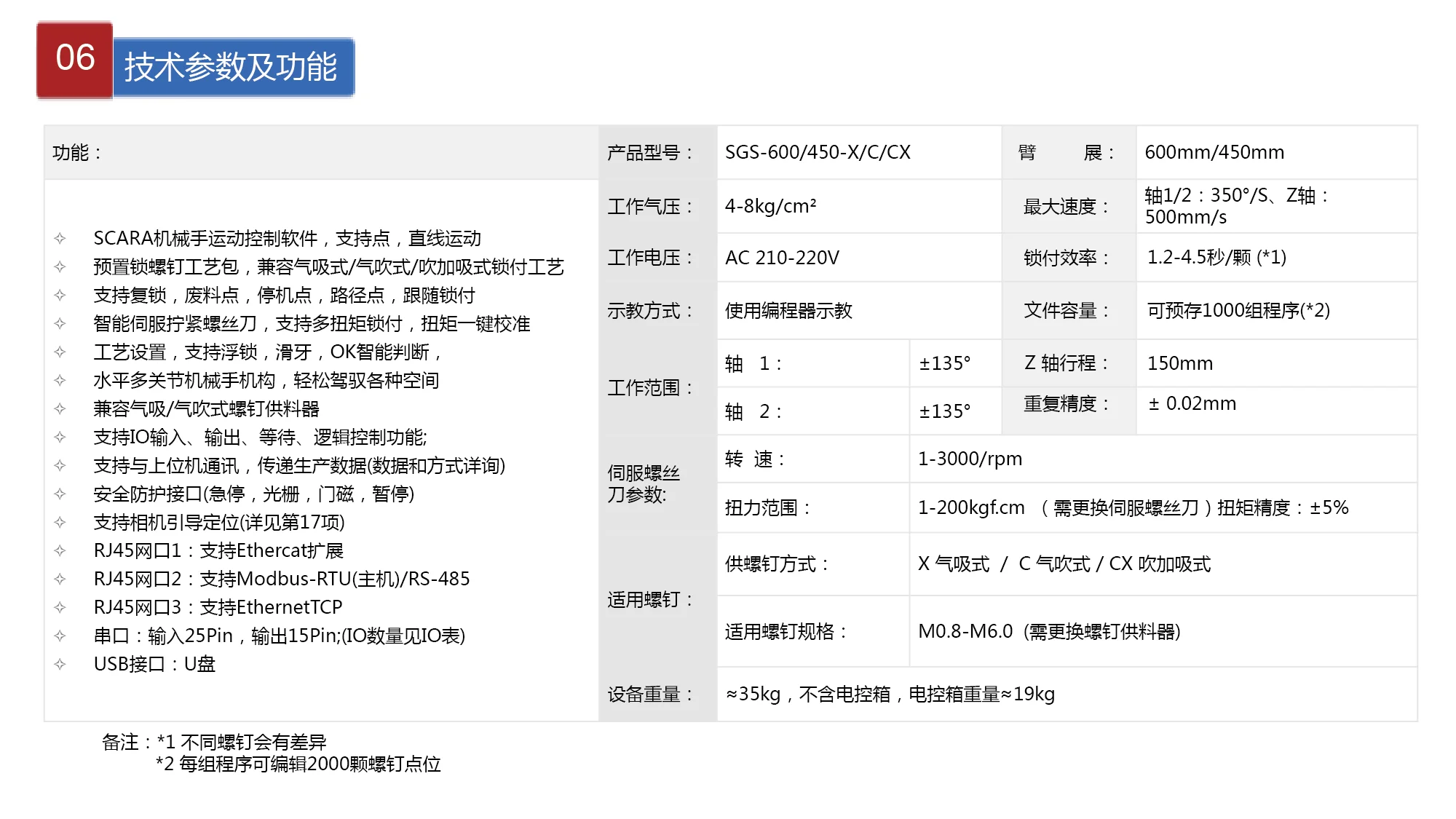Screen dimensions: 1456x819
Task: Click the ≈35kg，不含电控箱 weight value
Action: point(890,695)
